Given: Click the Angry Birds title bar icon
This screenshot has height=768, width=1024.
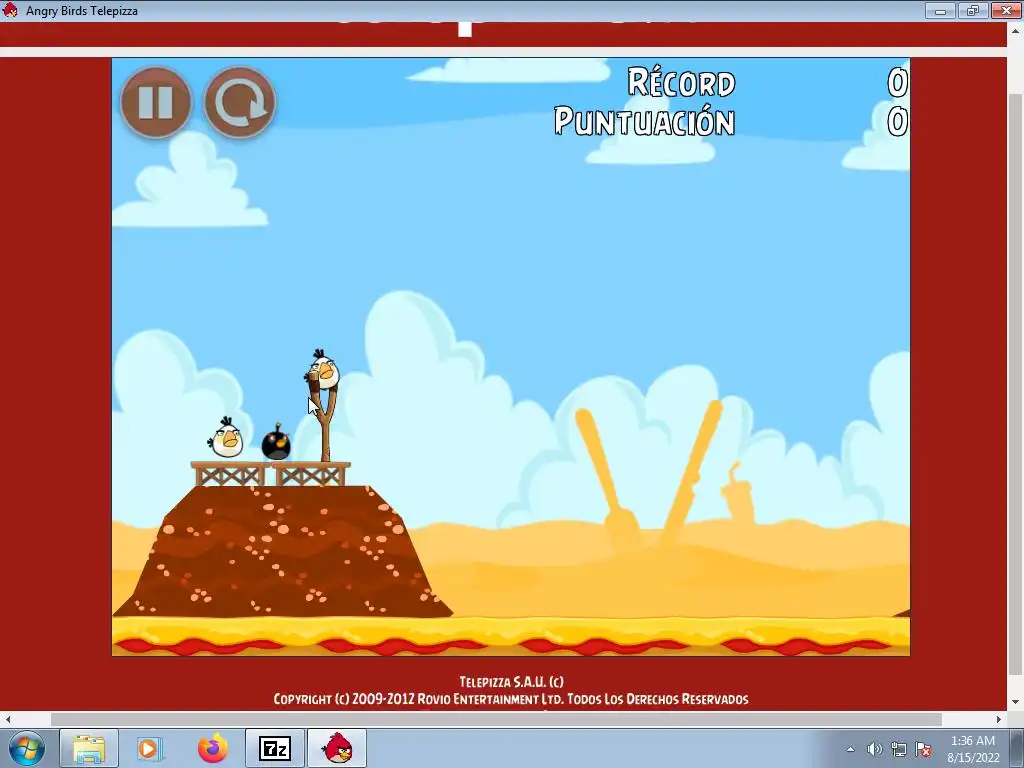Looking at the screenshot, I should 10,10.
